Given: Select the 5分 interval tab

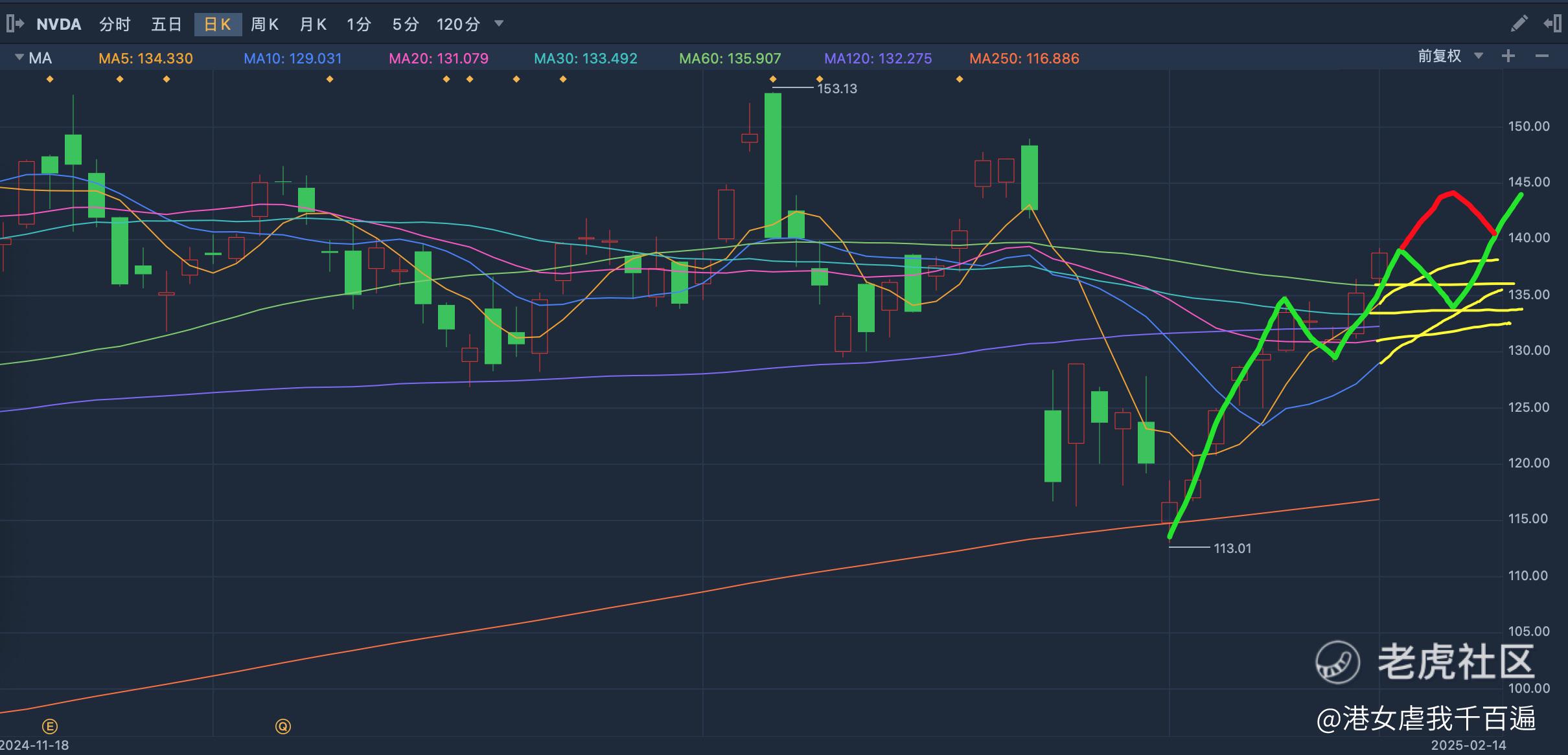Looking at the screenshot, I should pyautogui.click(x=406, y=25).
